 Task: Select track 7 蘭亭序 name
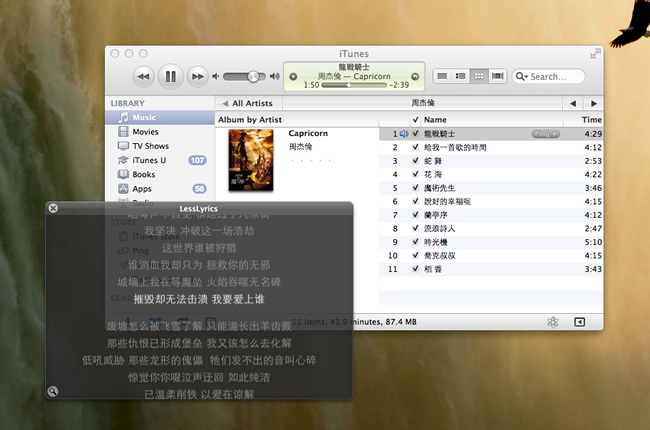pos(436,215)
